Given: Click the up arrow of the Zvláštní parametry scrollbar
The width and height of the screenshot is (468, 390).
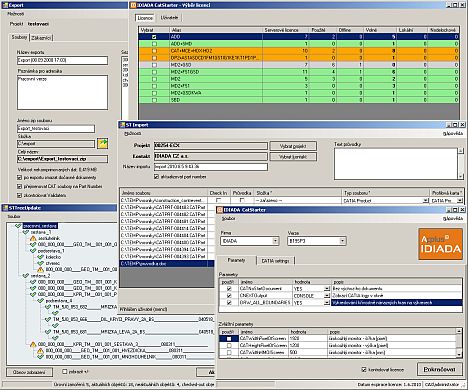Looking at the screenshot, I should pyautogui.click(x=459, y=331).
